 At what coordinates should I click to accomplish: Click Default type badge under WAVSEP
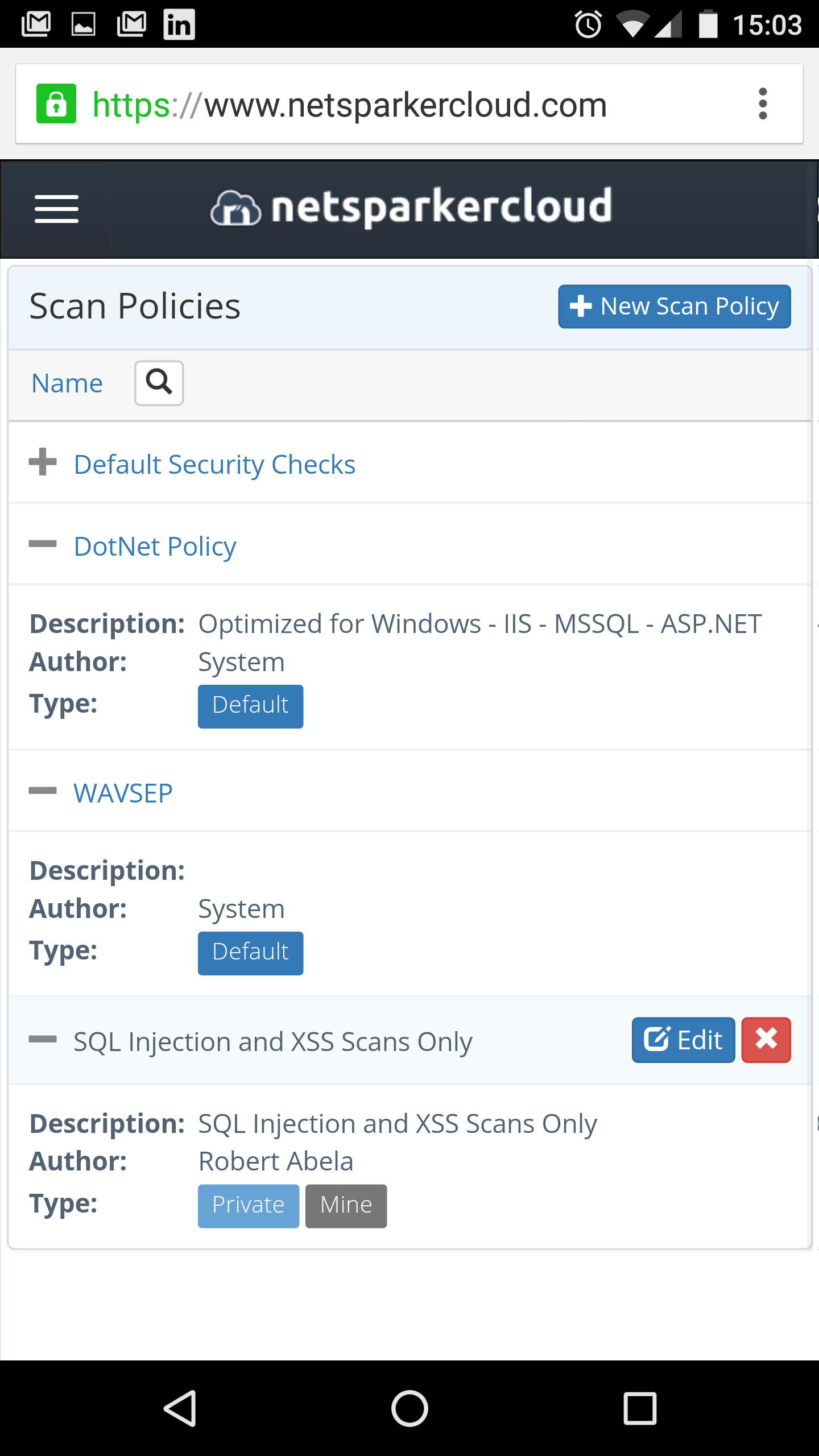pyautogui.click(x=250, y=953)
